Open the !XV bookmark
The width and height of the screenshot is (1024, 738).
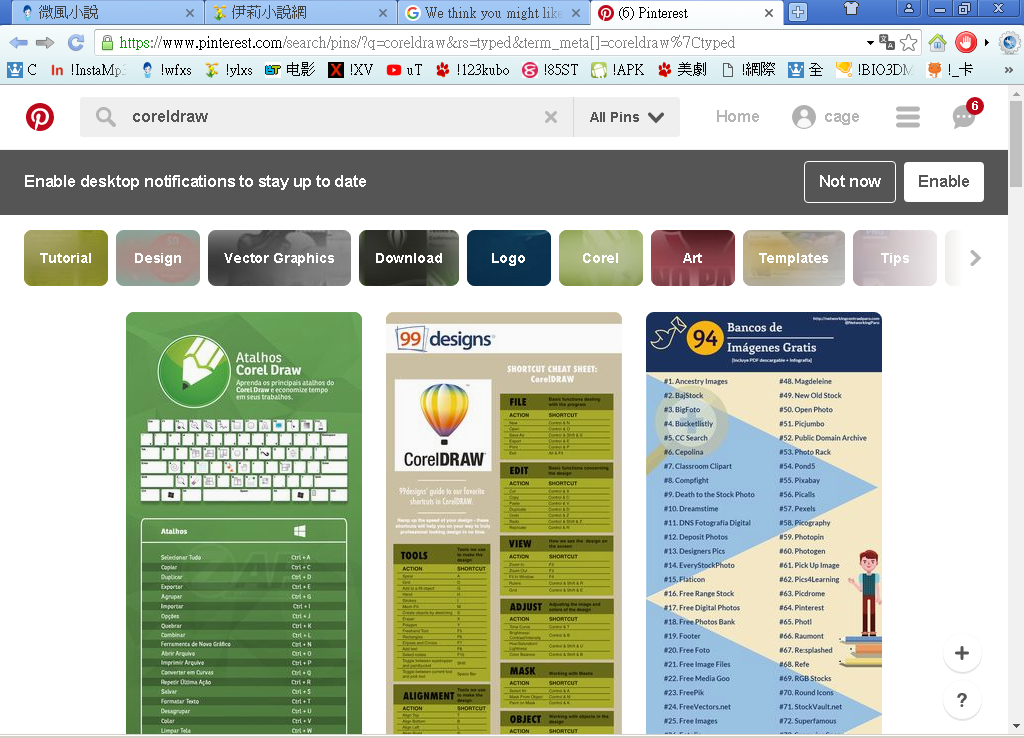coord(351,70)
